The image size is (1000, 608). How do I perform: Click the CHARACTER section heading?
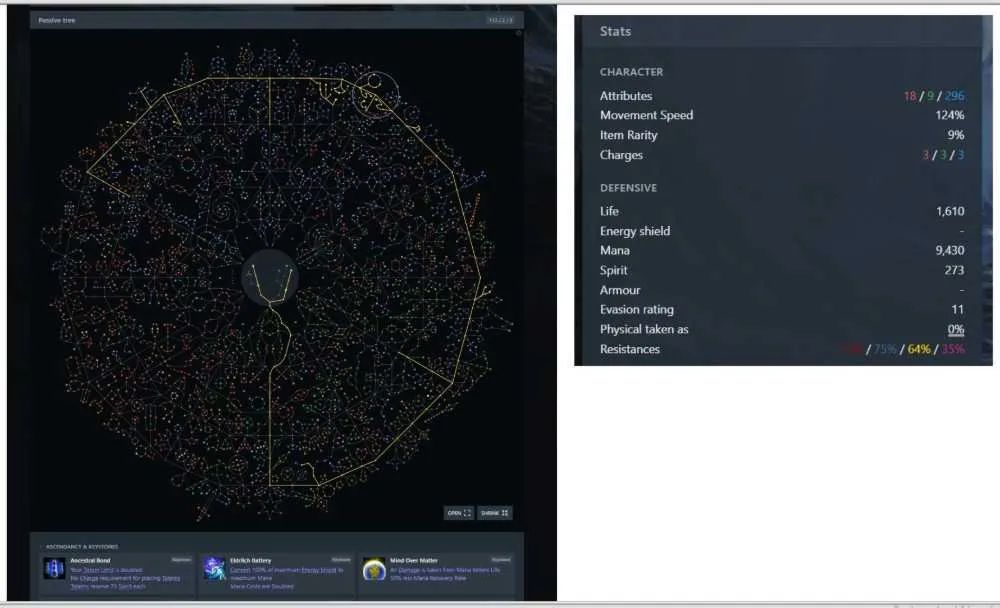click(631, 72)
